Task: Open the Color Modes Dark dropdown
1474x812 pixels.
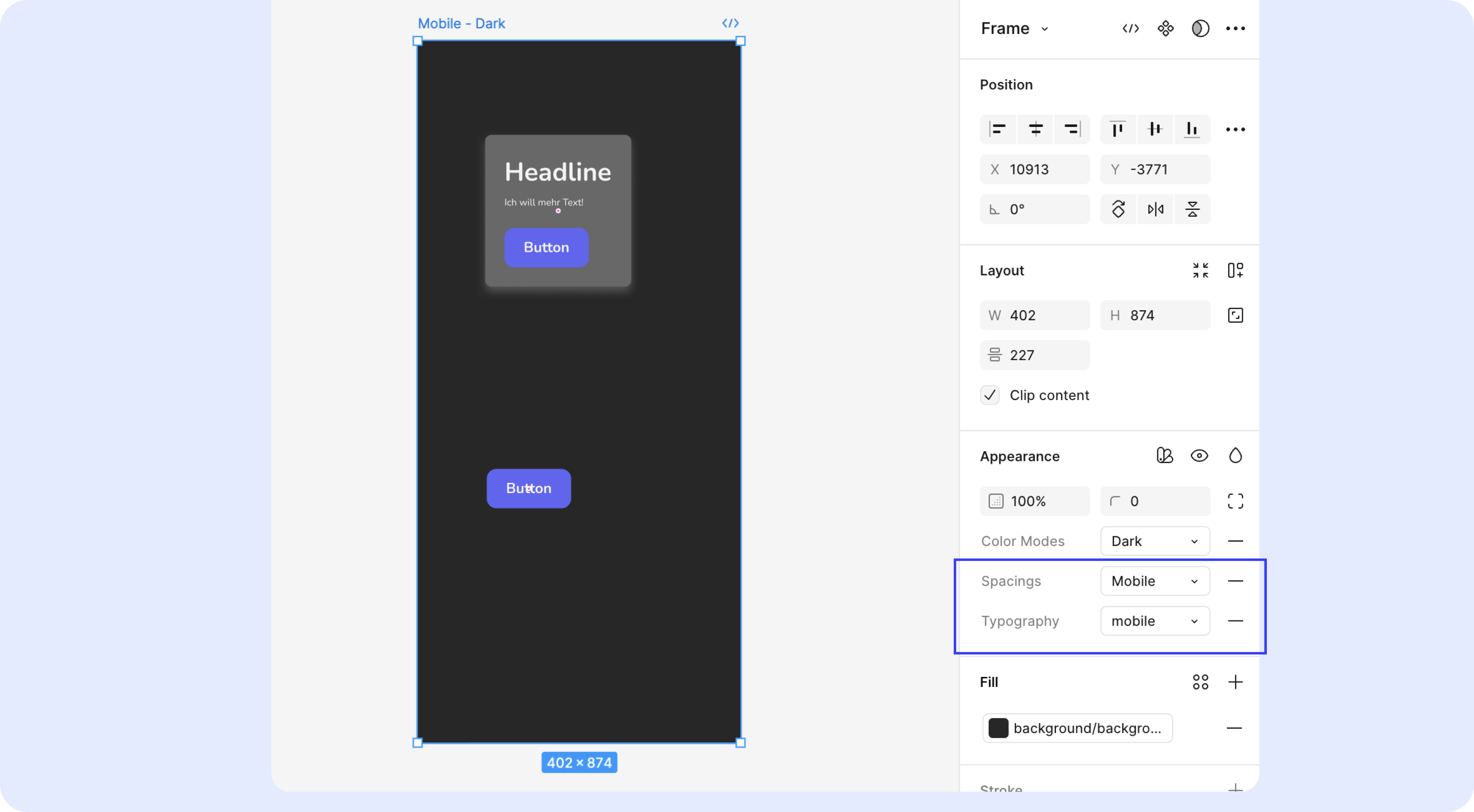Action: pyautogui.click(x=1155, y=541)
